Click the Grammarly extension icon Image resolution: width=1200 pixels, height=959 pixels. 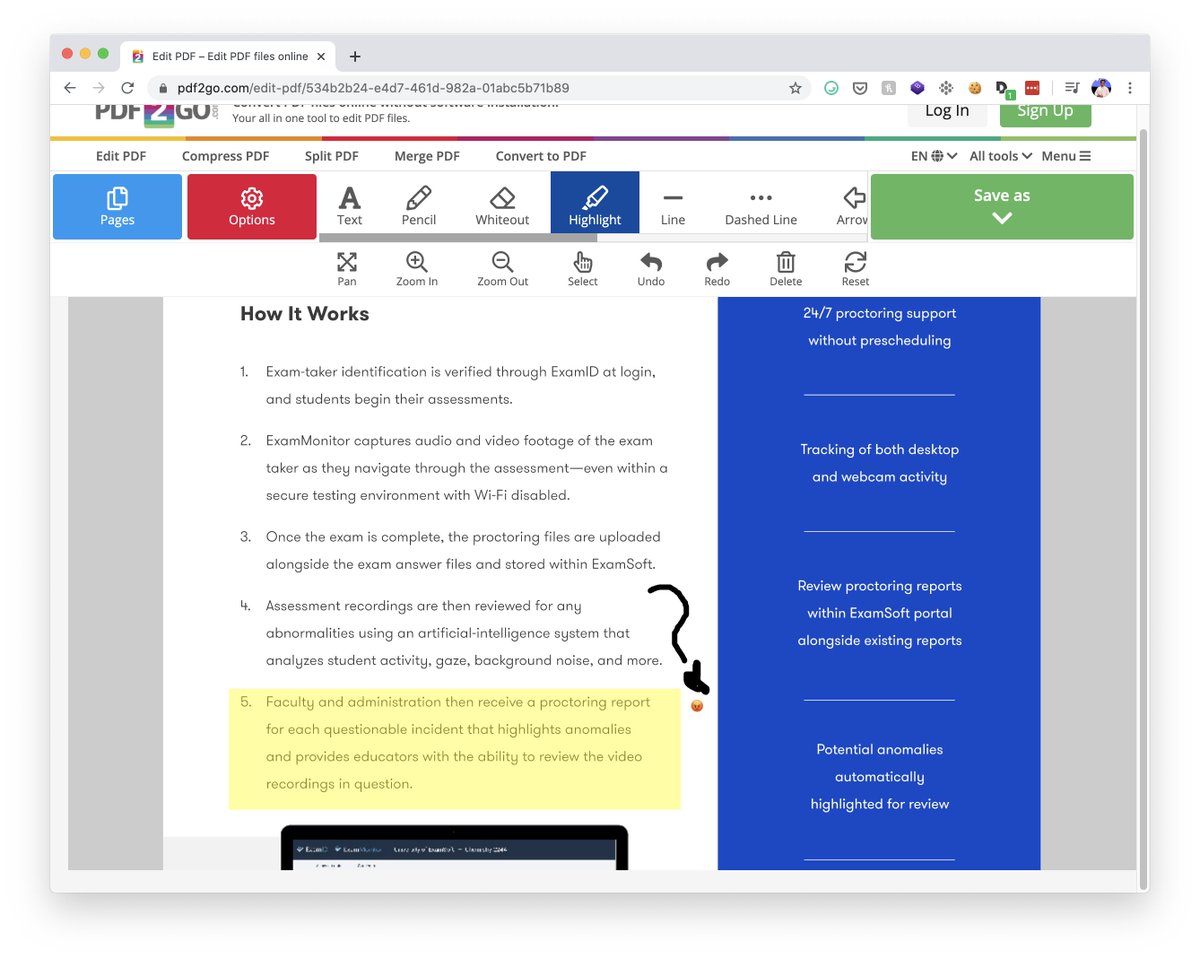click(x=831, y=88)
